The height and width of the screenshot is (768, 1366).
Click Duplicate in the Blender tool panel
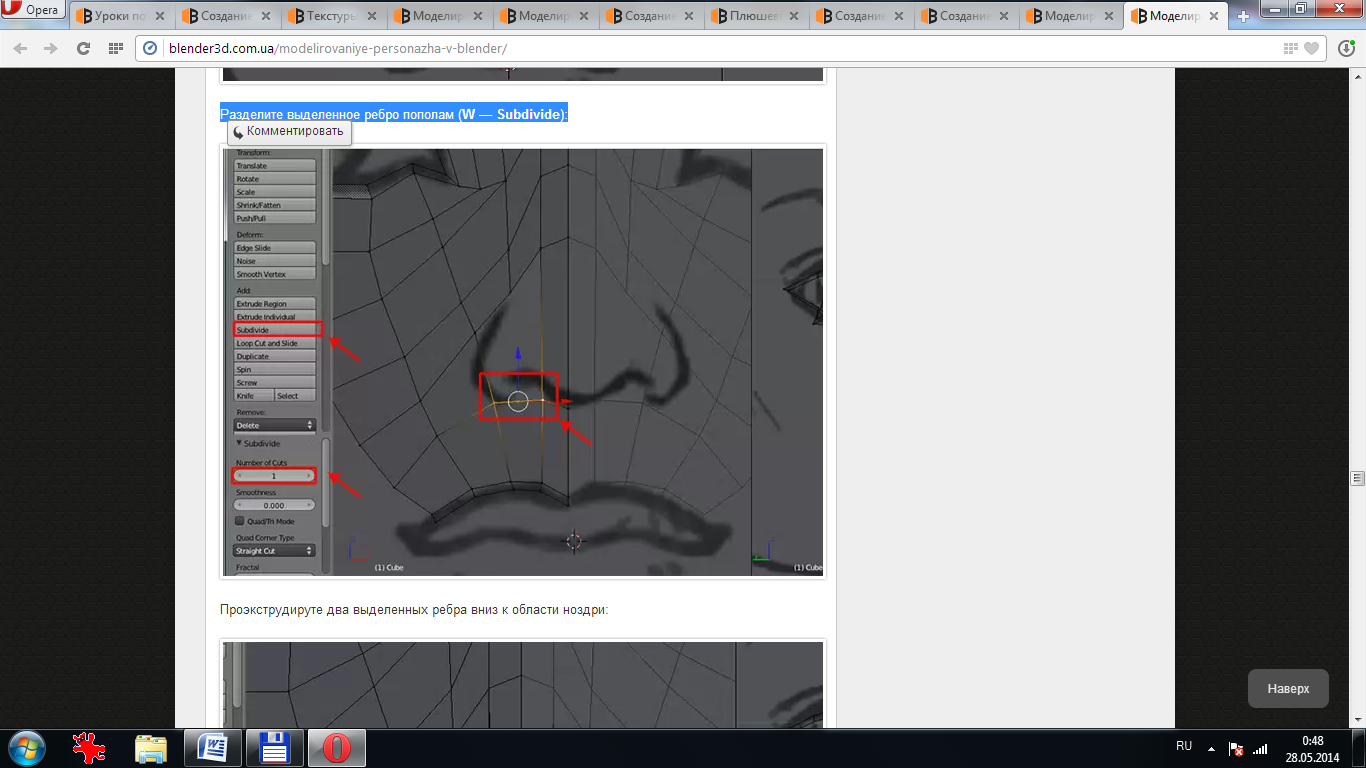[274, 356]
